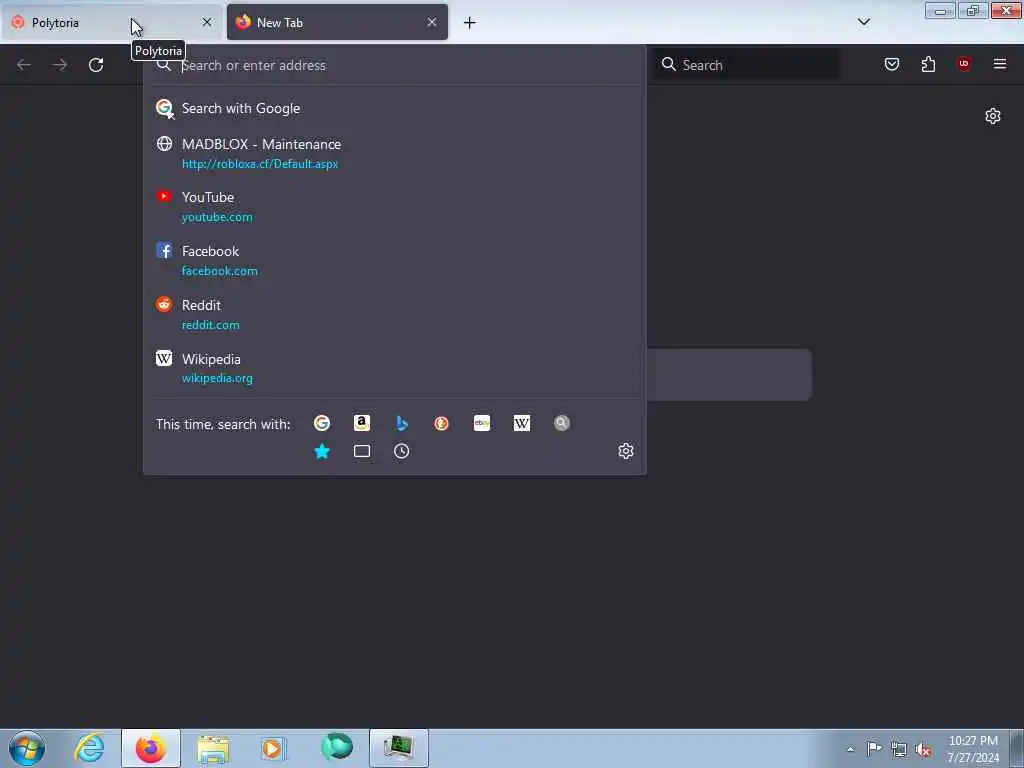Click the wikipedia.org URL text
Image resolution: width=1024 pixels, height=768 pixels.
pos(217,378)
